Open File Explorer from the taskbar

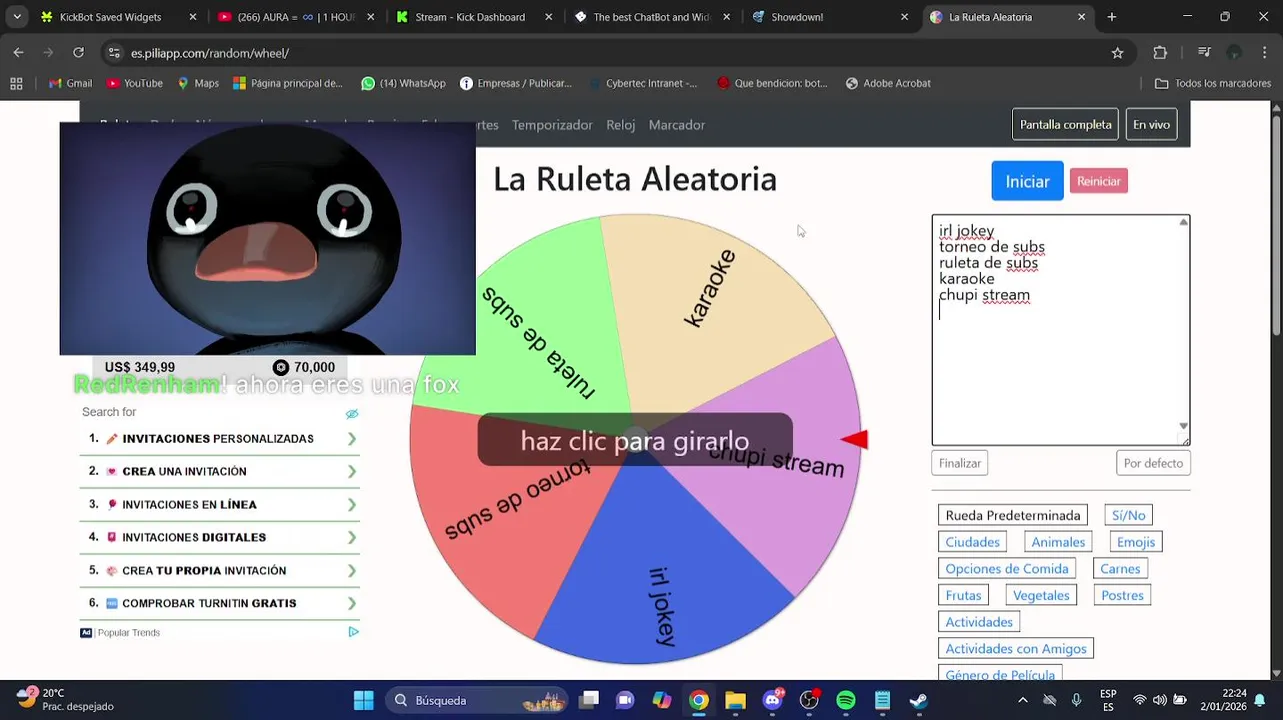(735, 700)
